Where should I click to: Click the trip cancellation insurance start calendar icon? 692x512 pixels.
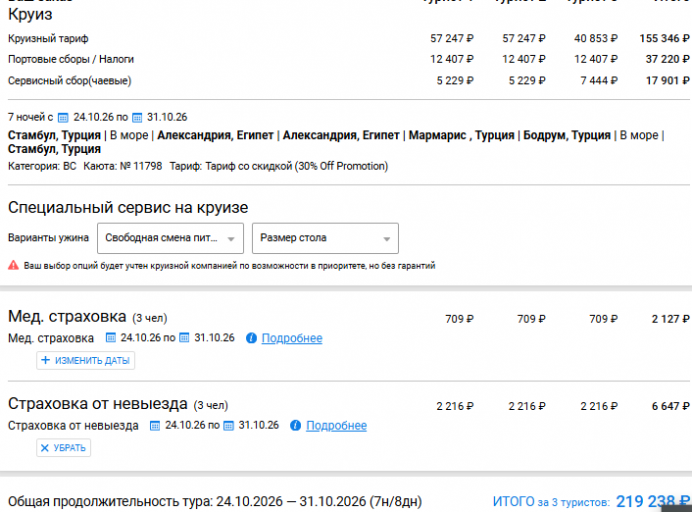[x=155, y=425]
